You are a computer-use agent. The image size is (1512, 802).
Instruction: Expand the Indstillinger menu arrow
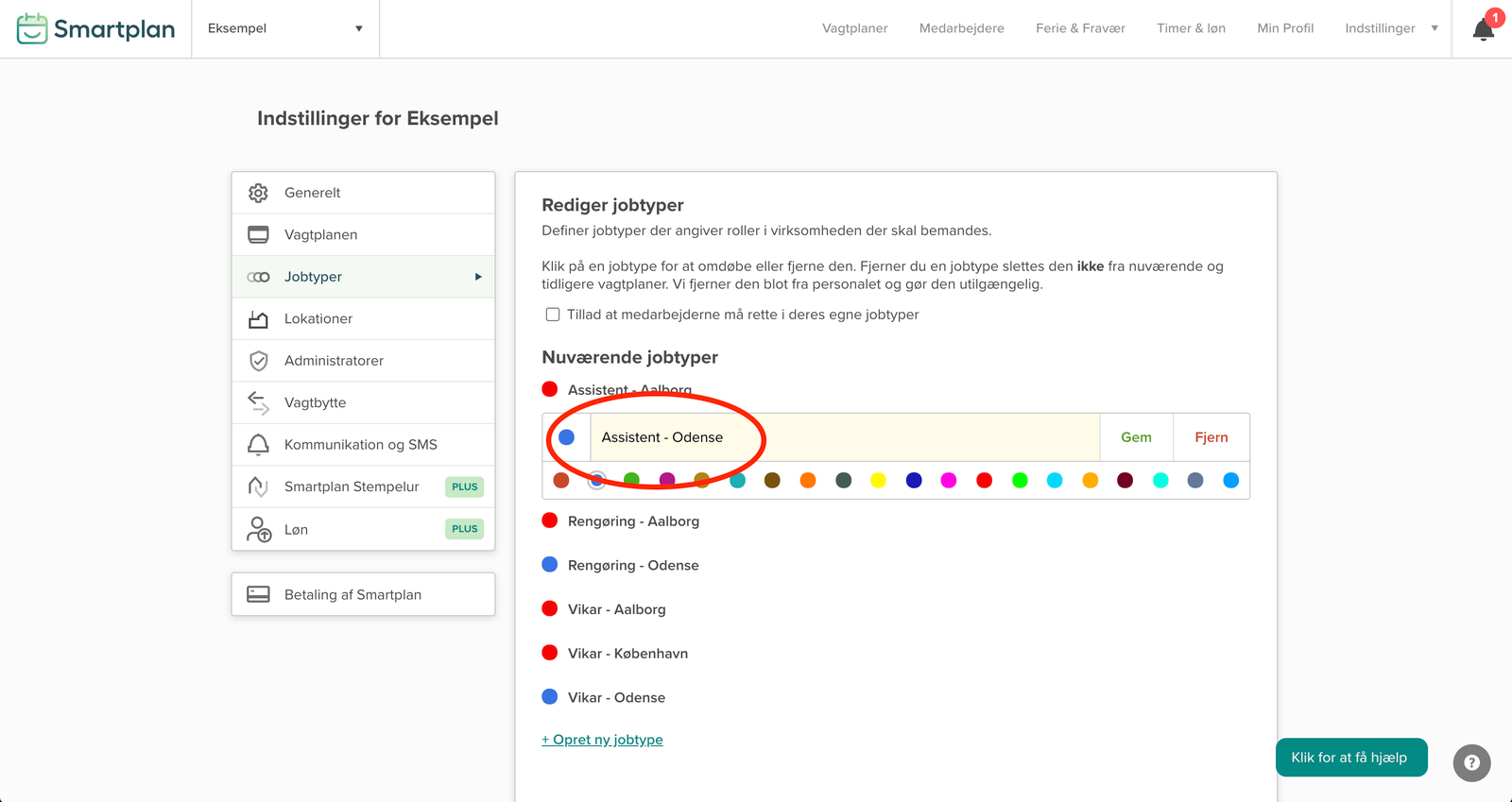(1435, 28)
